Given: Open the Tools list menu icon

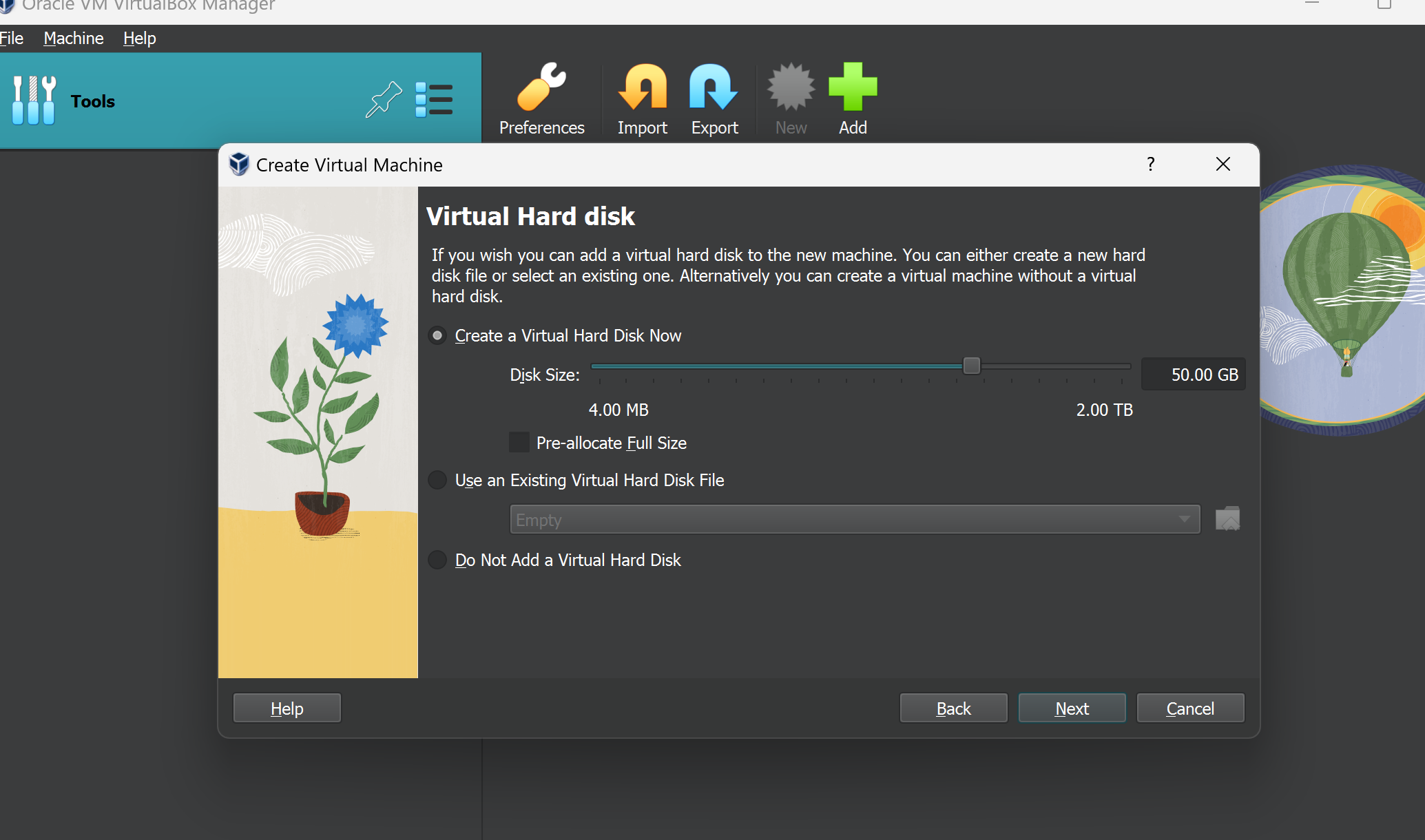Looking at the screenshot, I should point(434,101).
